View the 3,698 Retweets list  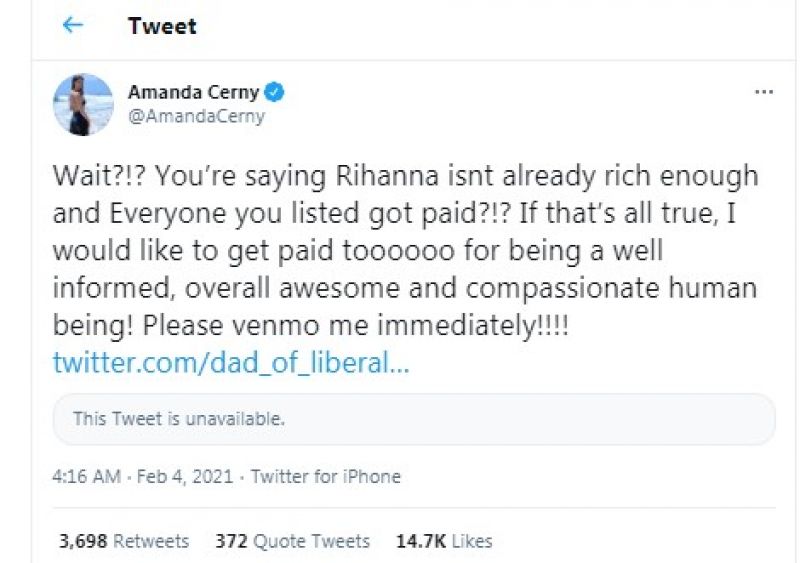point(124,541)
